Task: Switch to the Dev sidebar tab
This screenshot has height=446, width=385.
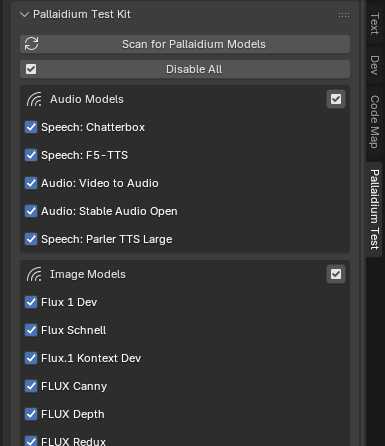Action: pos(374,65)
